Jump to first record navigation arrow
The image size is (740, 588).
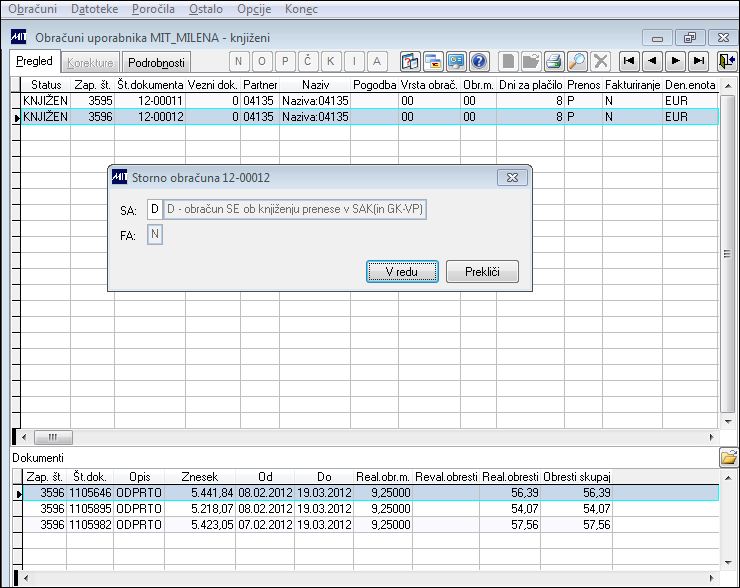point(629,61)
